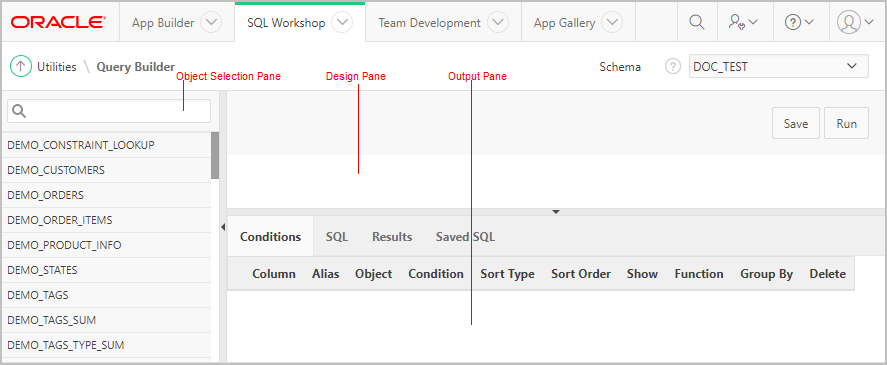Click the object search input field
Viewport: 887px width, 365px height.
pos(109,111)
